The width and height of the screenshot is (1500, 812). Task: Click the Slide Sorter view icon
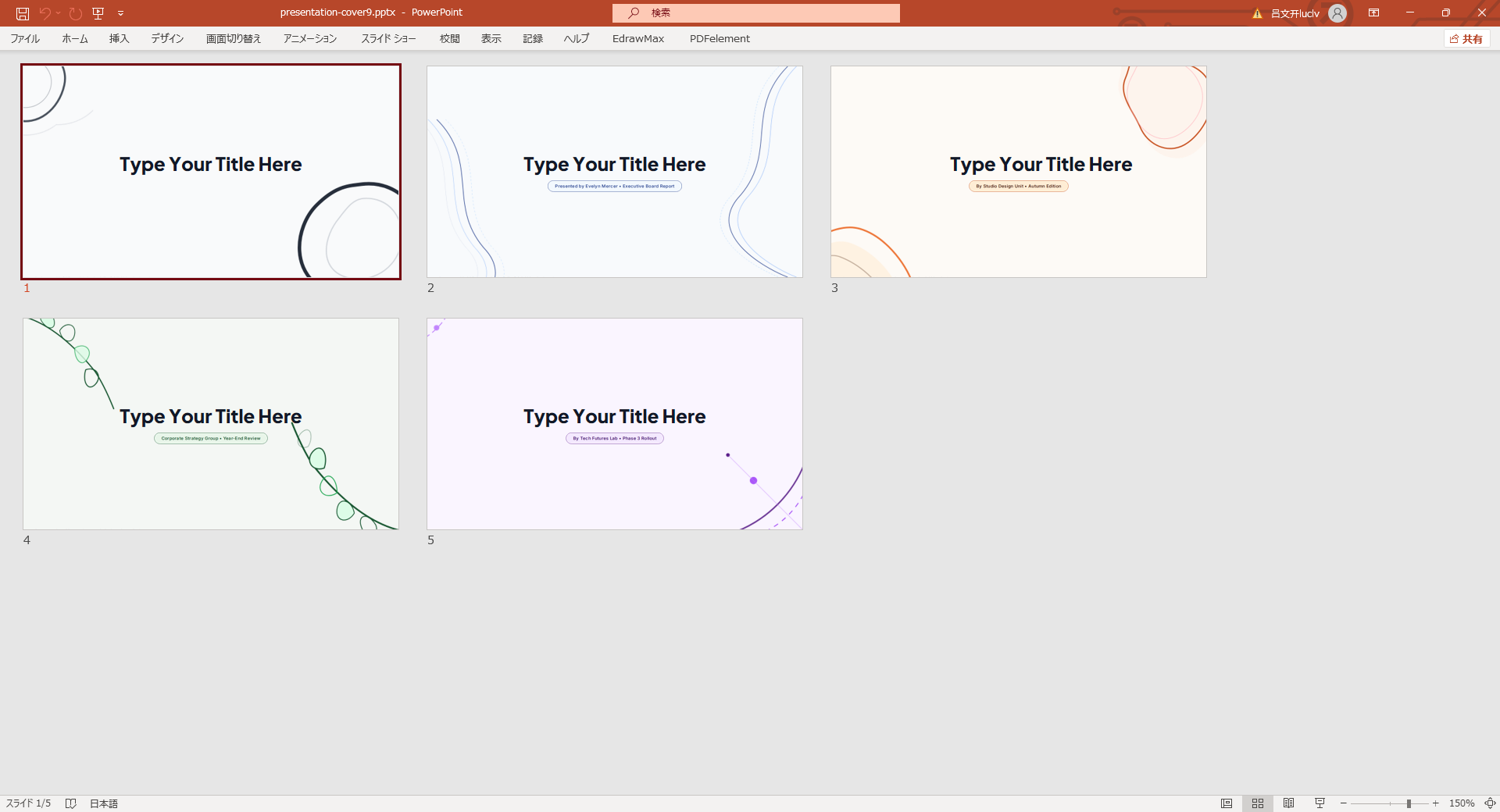[1258, 803]
